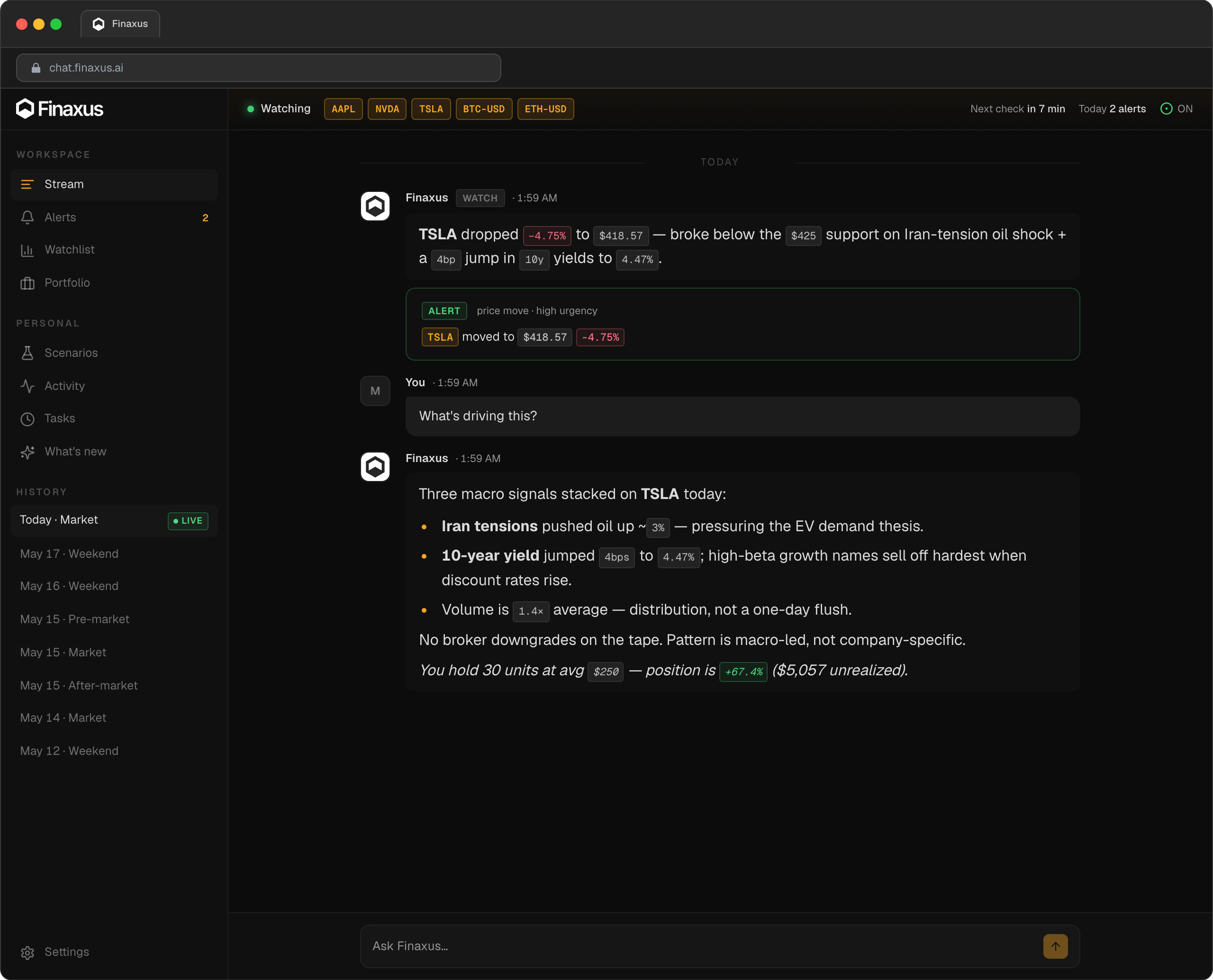Click the Finaxus avatar on WATCH message
This screenshot has width=1213, height=980.
tap(375, 206)
